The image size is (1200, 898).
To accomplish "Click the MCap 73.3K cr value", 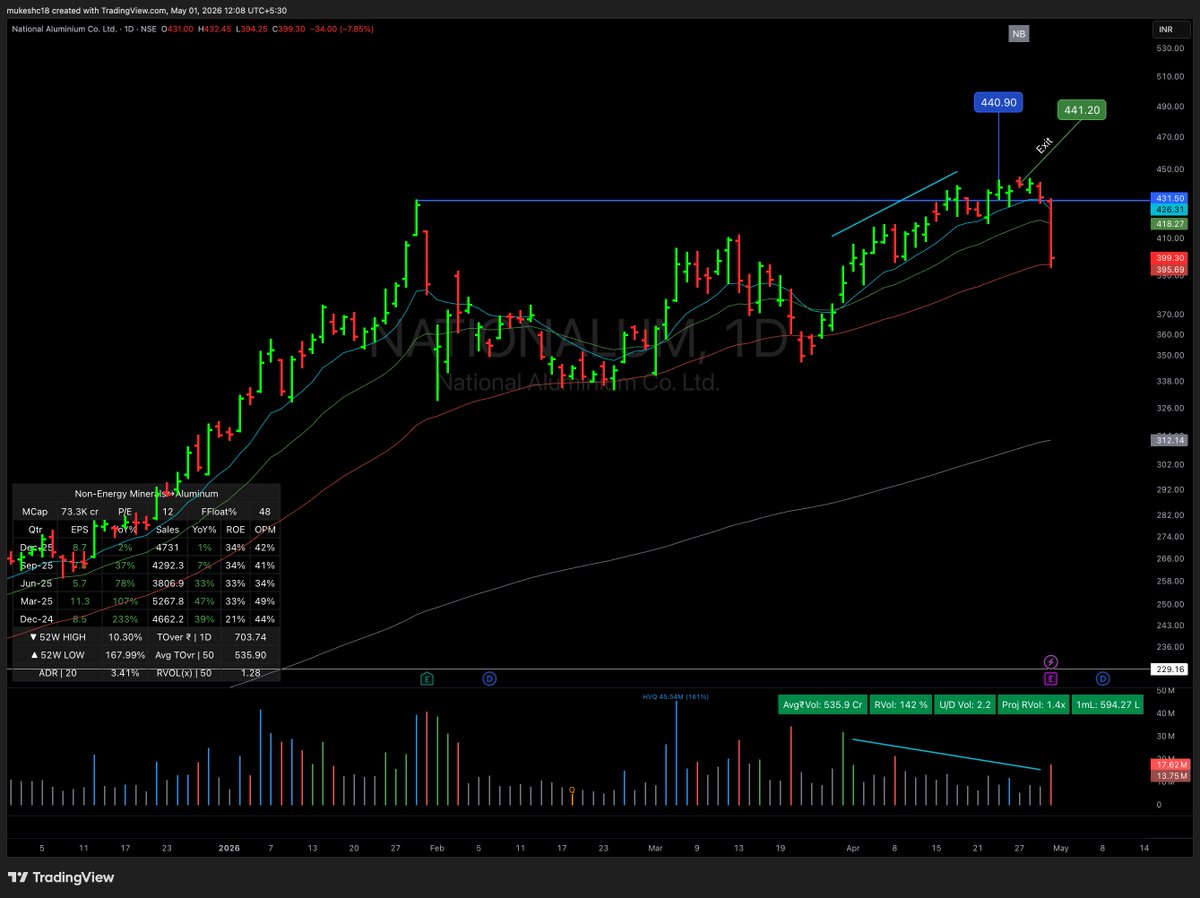I will 80,511.
